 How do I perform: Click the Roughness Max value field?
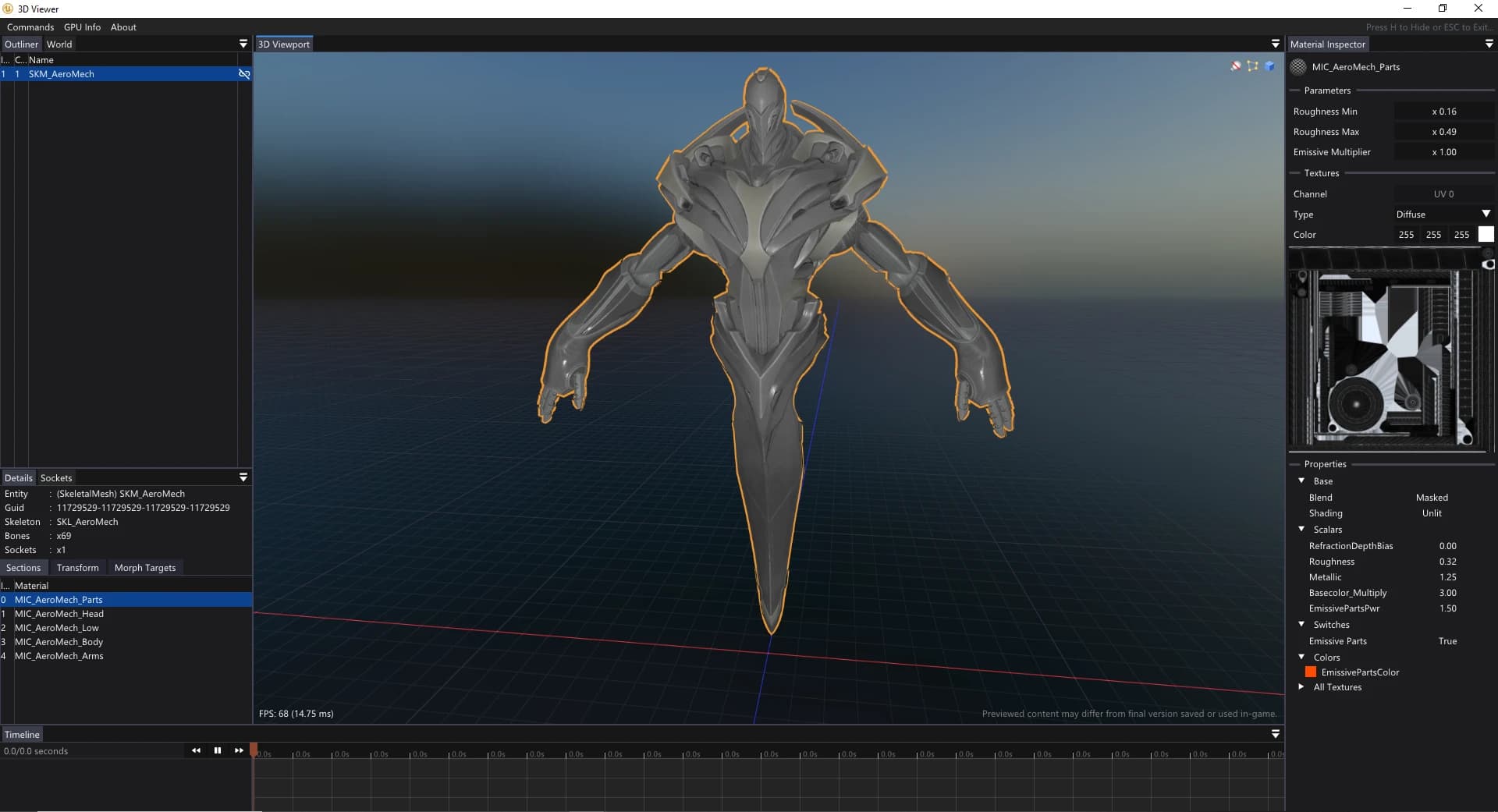pyautogui.click(x=1444, y=132)
